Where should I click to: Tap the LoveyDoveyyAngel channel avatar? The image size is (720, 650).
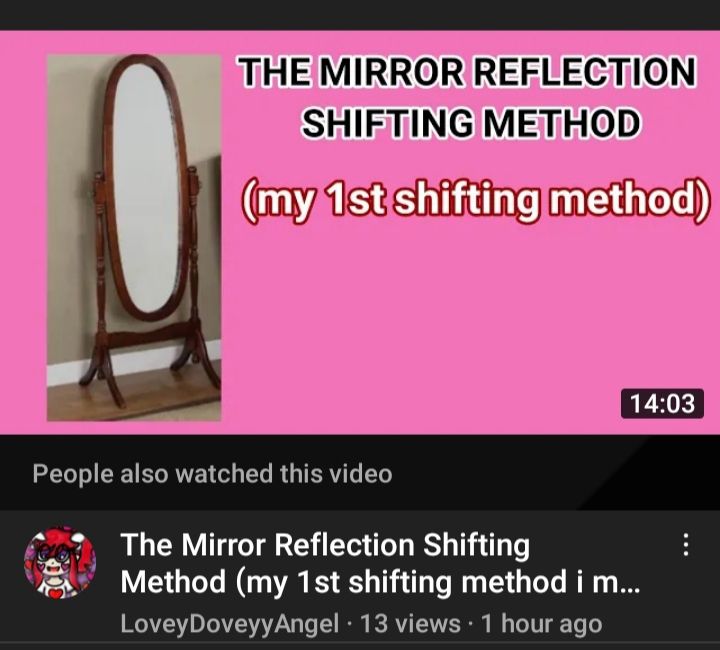pos(60,562)
